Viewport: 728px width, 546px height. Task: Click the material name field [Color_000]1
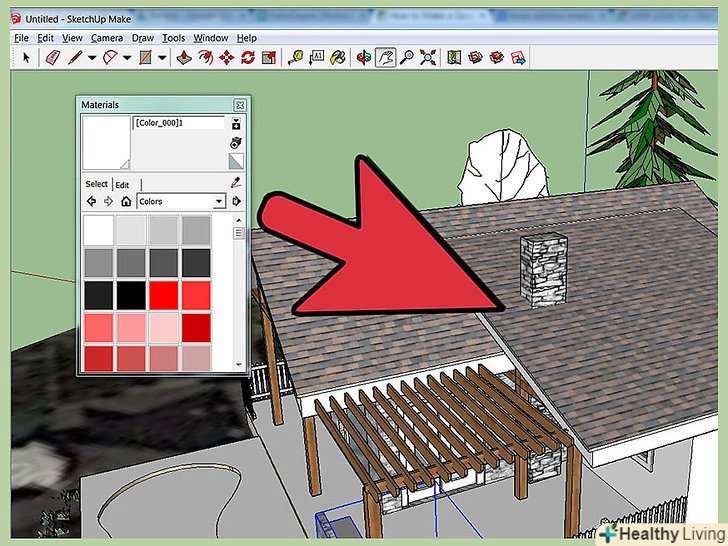coord(179,123)
